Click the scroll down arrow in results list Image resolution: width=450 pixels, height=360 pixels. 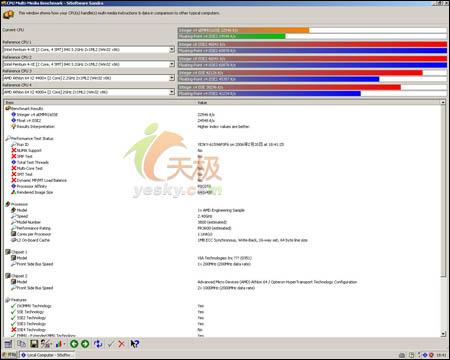tap(443, 334)
